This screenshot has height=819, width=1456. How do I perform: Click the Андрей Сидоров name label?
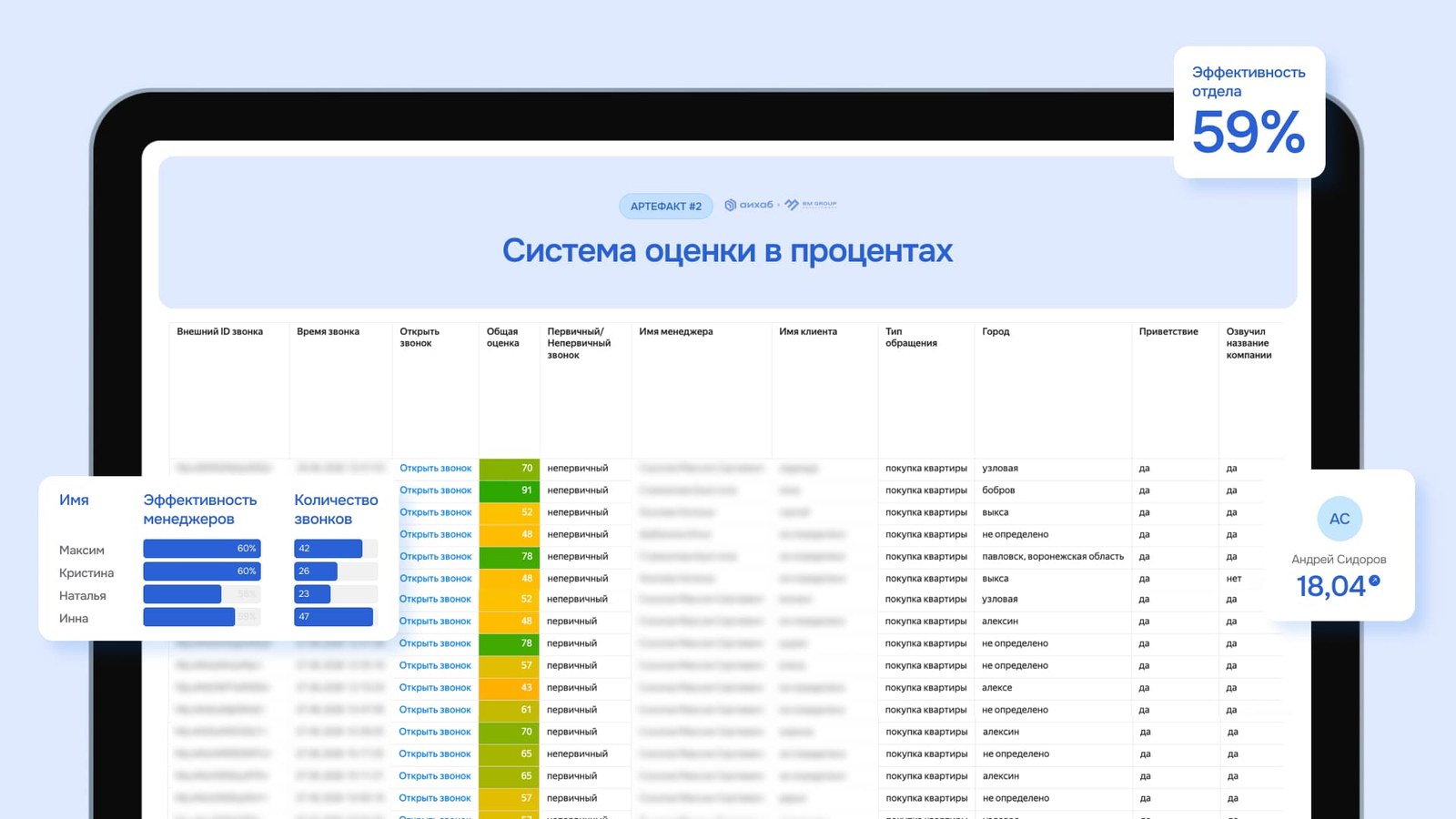(x=1339, y=560)
